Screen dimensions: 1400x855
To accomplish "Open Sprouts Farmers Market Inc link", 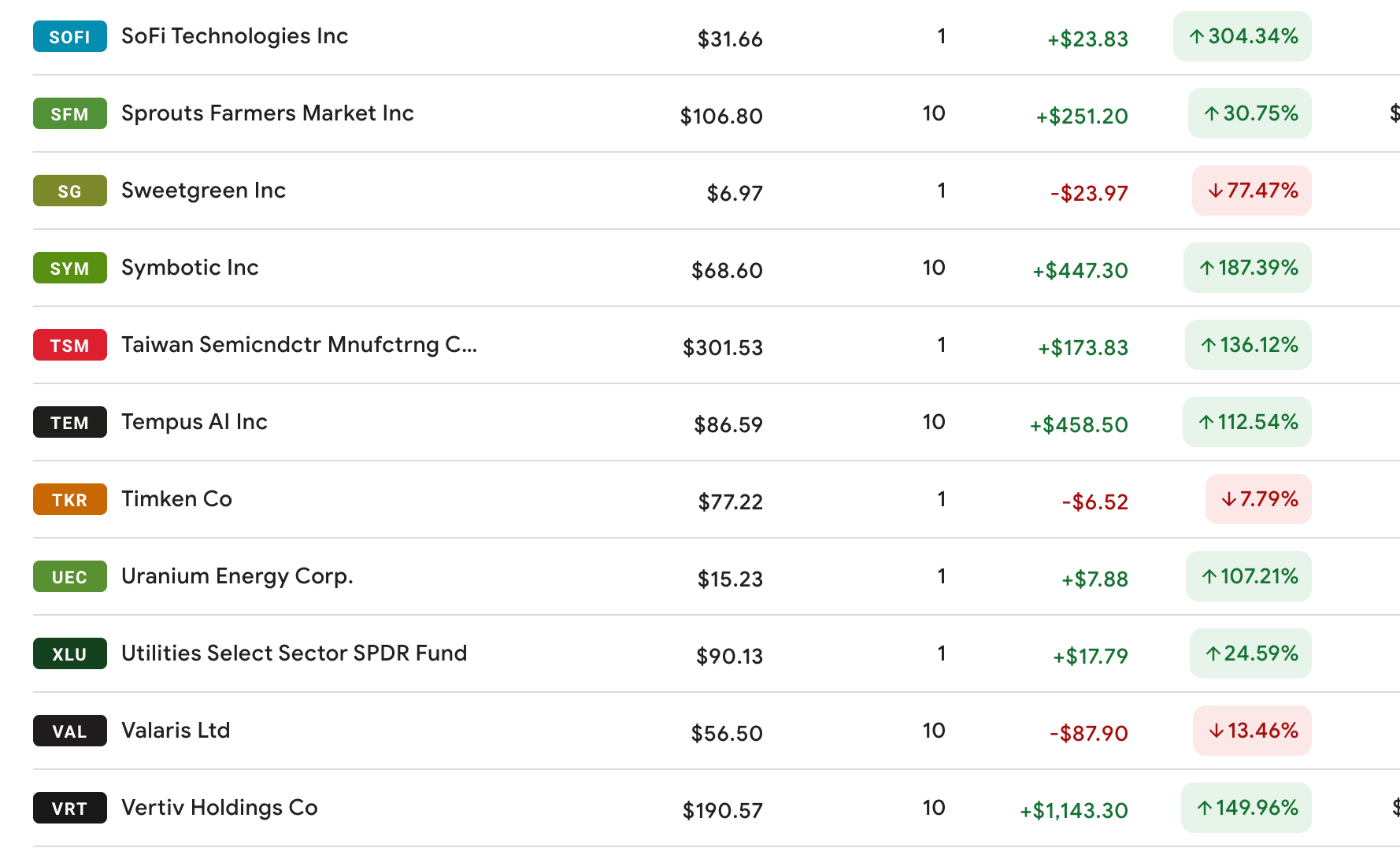I will pos(267,113).
